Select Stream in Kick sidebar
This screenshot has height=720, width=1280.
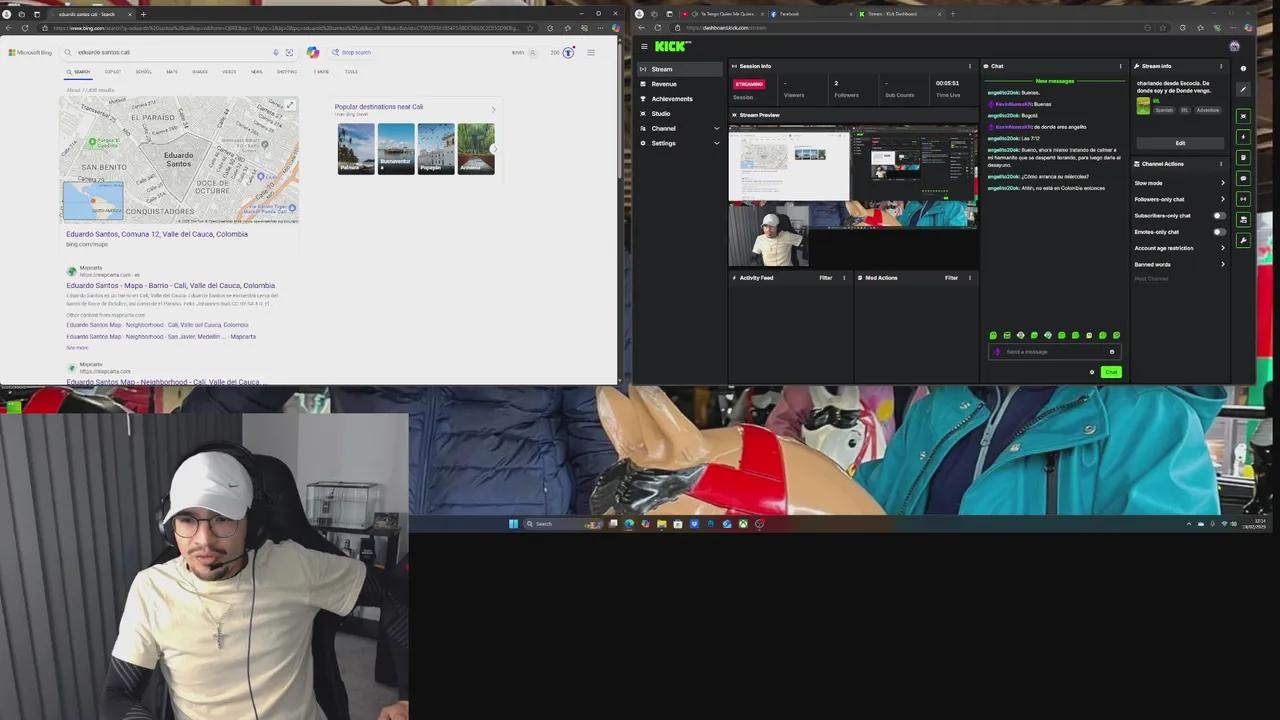point(679,69)
